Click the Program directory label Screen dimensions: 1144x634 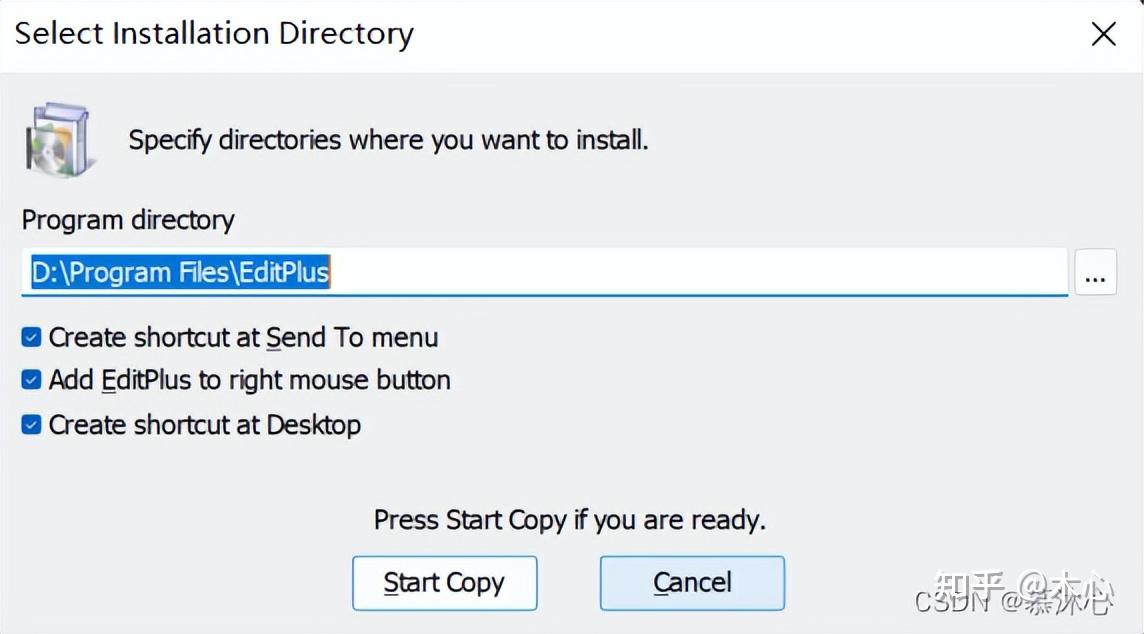(x=128, y=220)
